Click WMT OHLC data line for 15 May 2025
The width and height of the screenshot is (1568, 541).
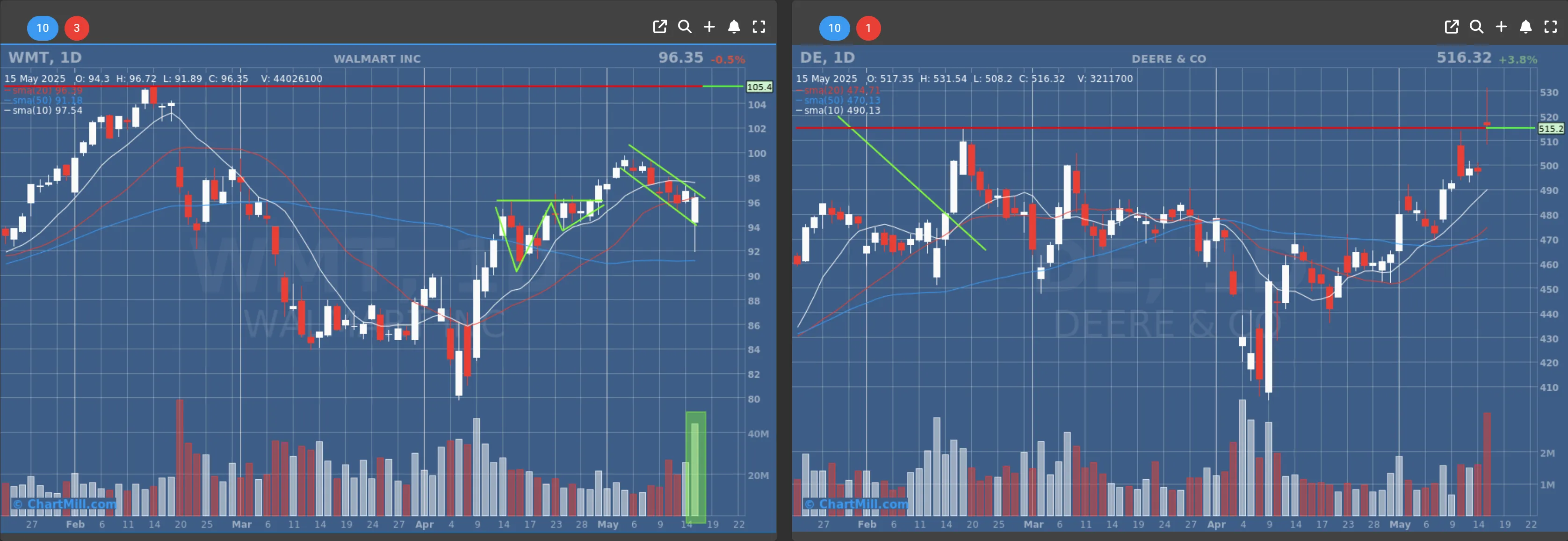163,79
